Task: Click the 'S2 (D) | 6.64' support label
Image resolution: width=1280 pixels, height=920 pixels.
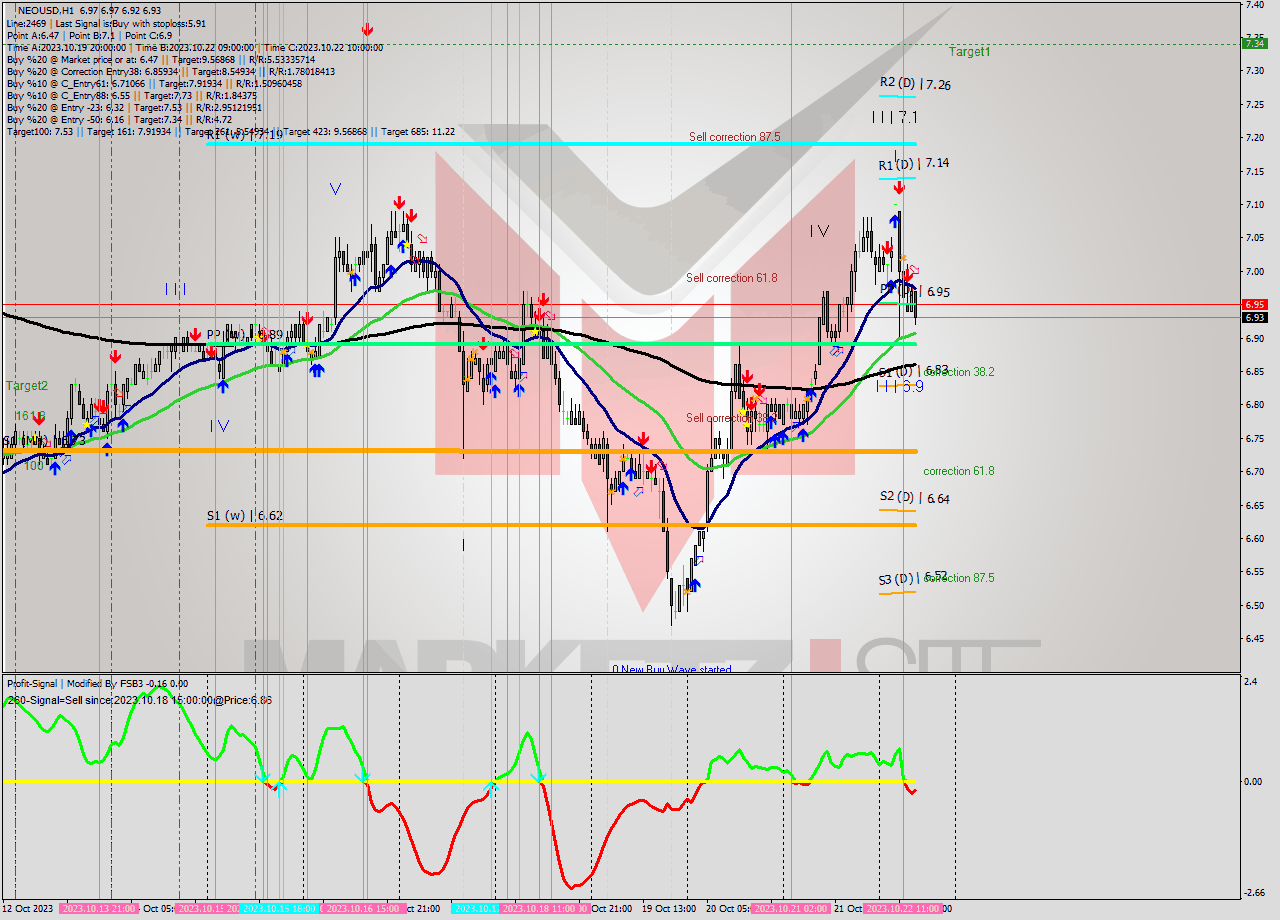Action: click(915, 497)
